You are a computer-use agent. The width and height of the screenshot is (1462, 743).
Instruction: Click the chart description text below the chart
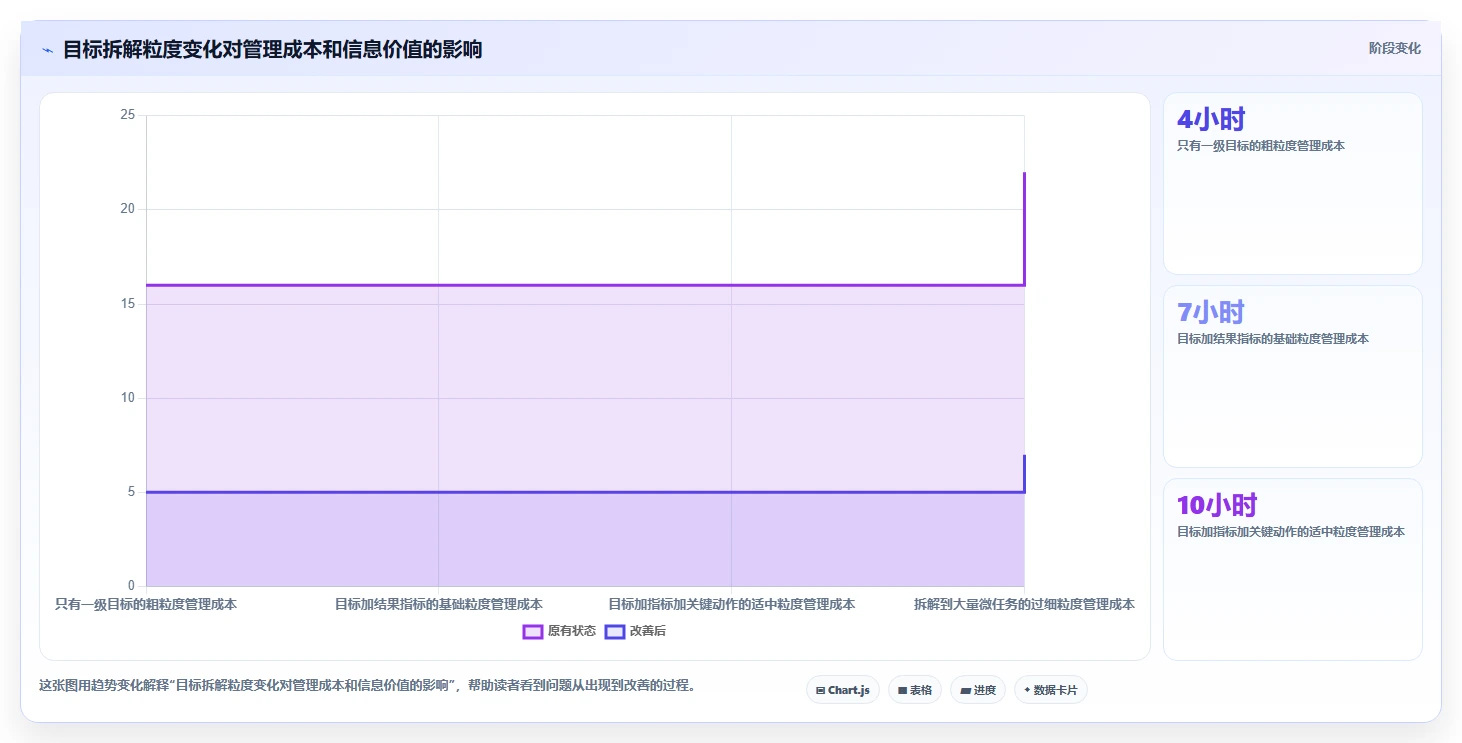pyautogui.click(x=367, y=686)
